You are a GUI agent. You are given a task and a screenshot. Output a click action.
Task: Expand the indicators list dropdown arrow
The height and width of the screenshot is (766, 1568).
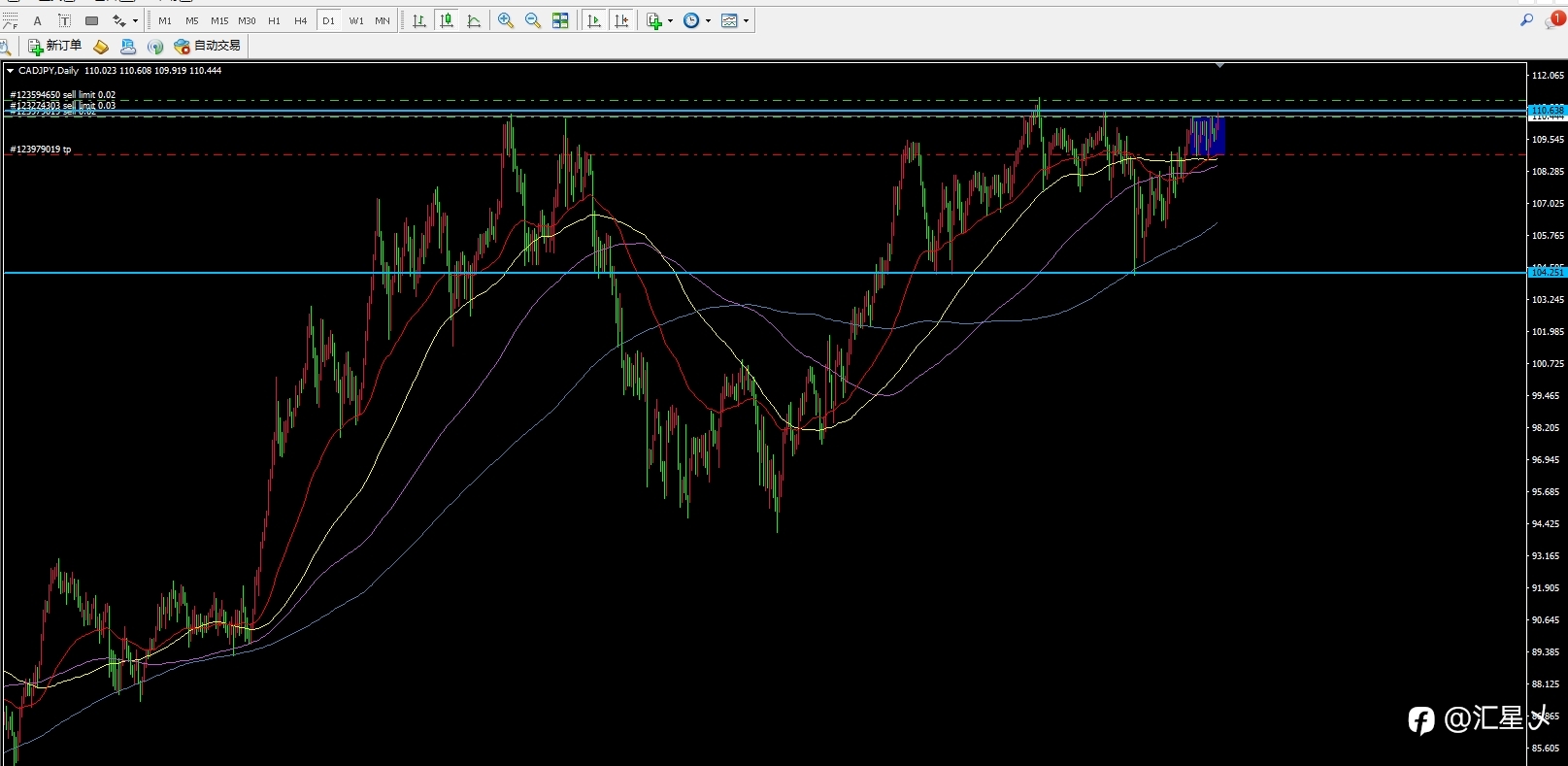pyautogui.click(x=670, y=21)
